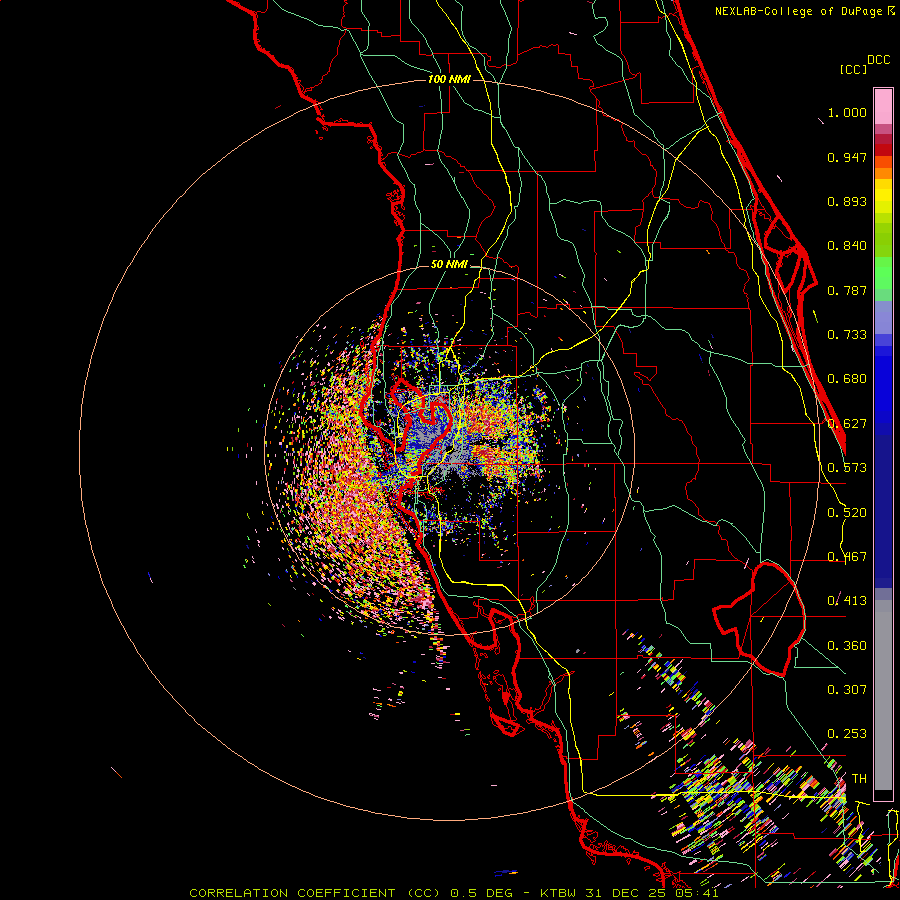
Task: Click the NEXLAB-College of DuPage credit text
Action: tap(804, 11)
